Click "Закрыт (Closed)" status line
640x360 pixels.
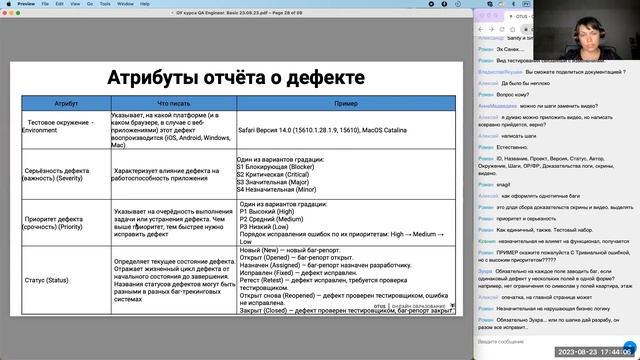click(x=347, y=311)
